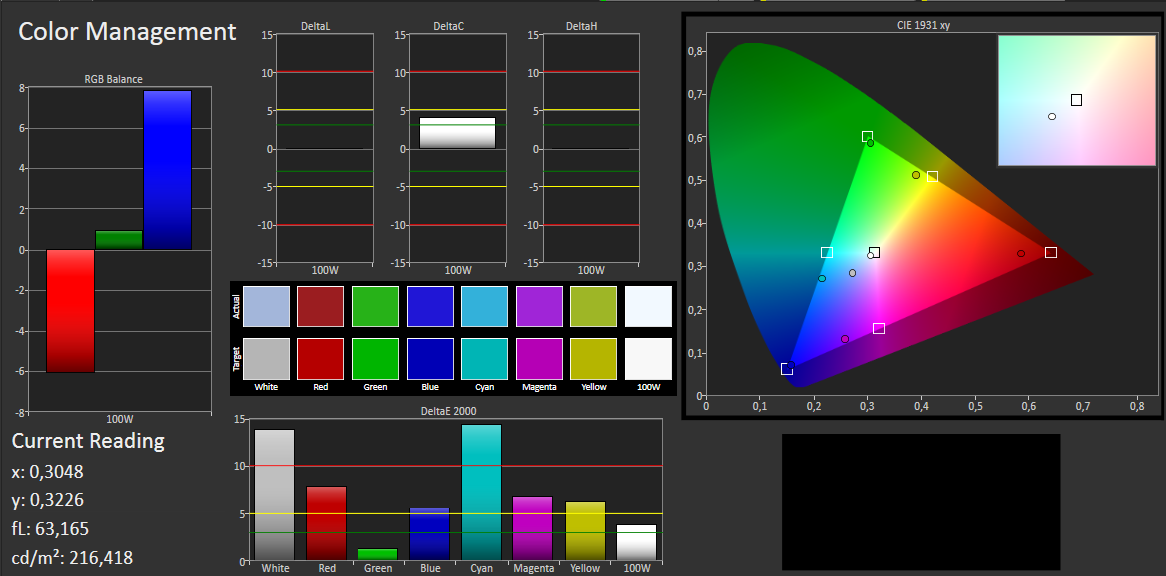Click the Green bar in DeltaE 2000
Viewport: 1166px width, 576px height.
378,554
